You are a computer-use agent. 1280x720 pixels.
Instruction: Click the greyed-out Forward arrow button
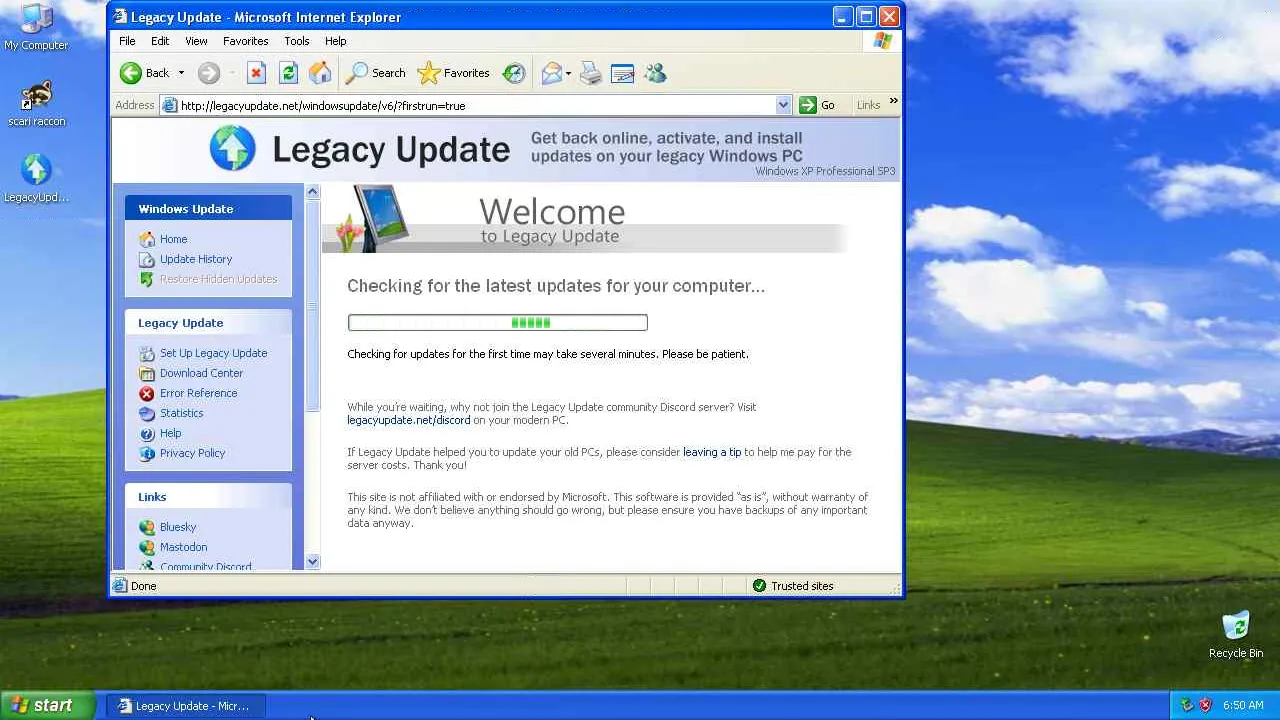209,73
